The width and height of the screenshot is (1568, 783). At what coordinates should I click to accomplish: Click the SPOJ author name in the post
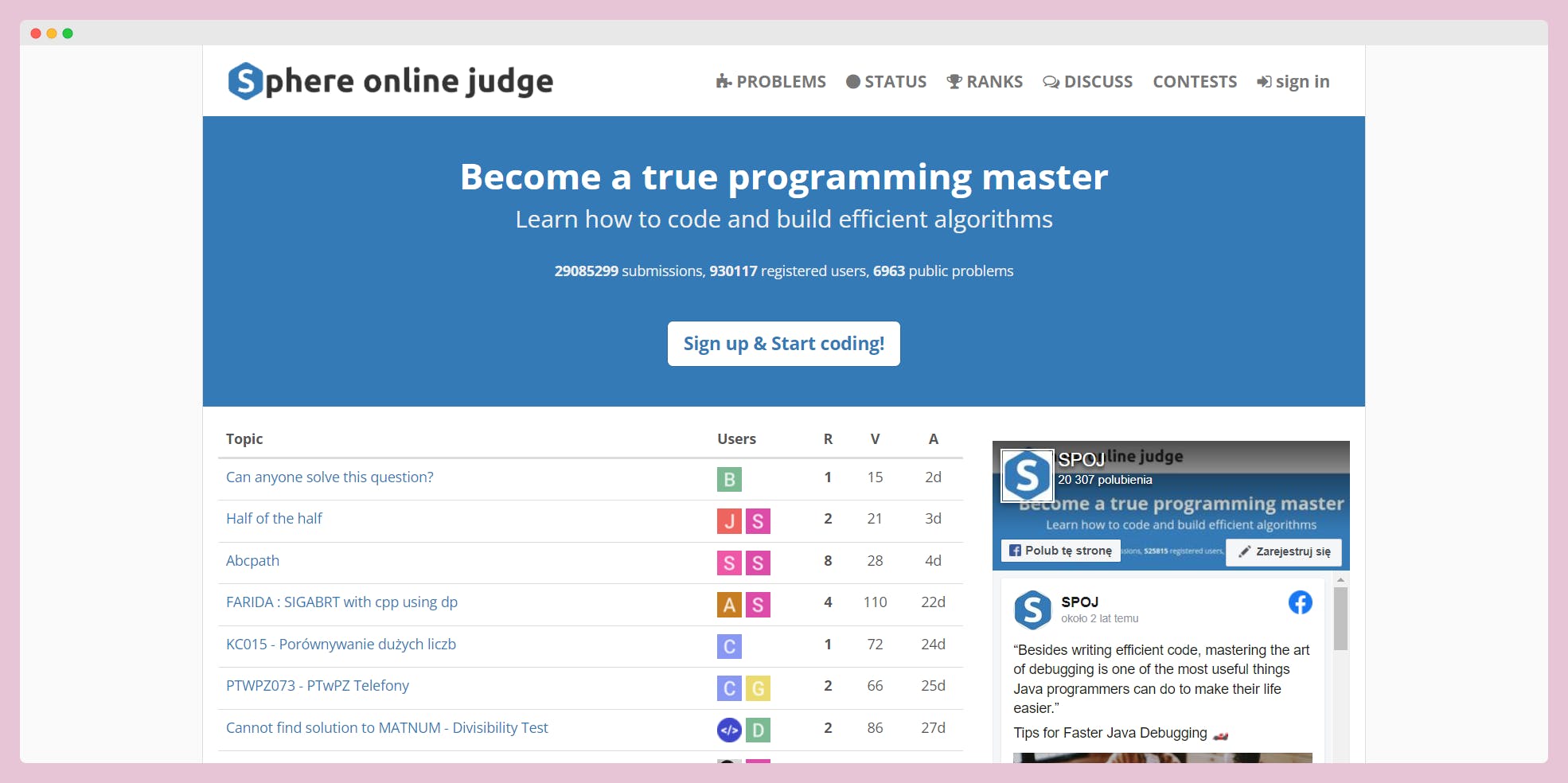[x=1079, y=602]
